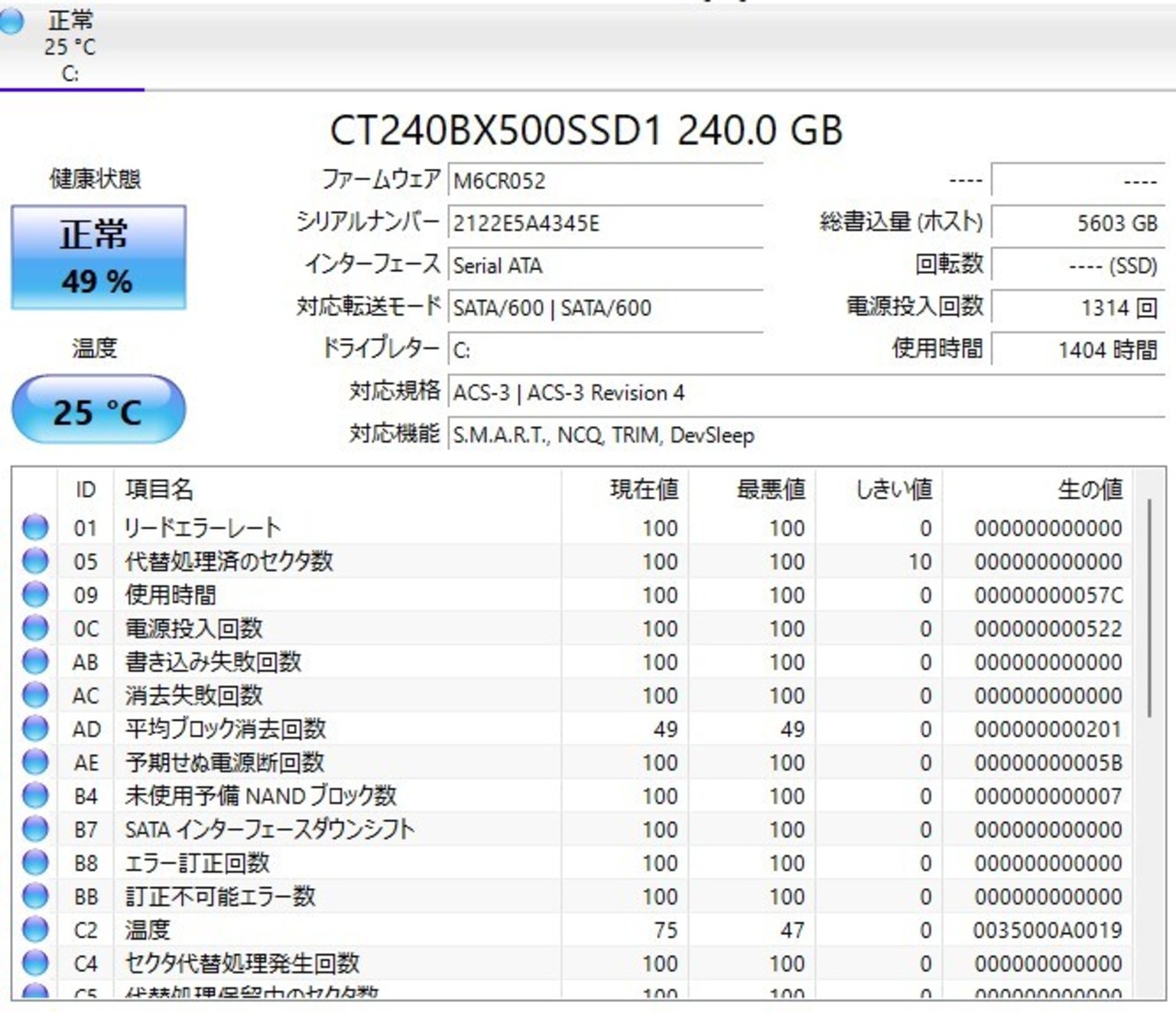
Task: Select the 代替処理済のセクタ数 attribute name
Action: tap(229, 561)
